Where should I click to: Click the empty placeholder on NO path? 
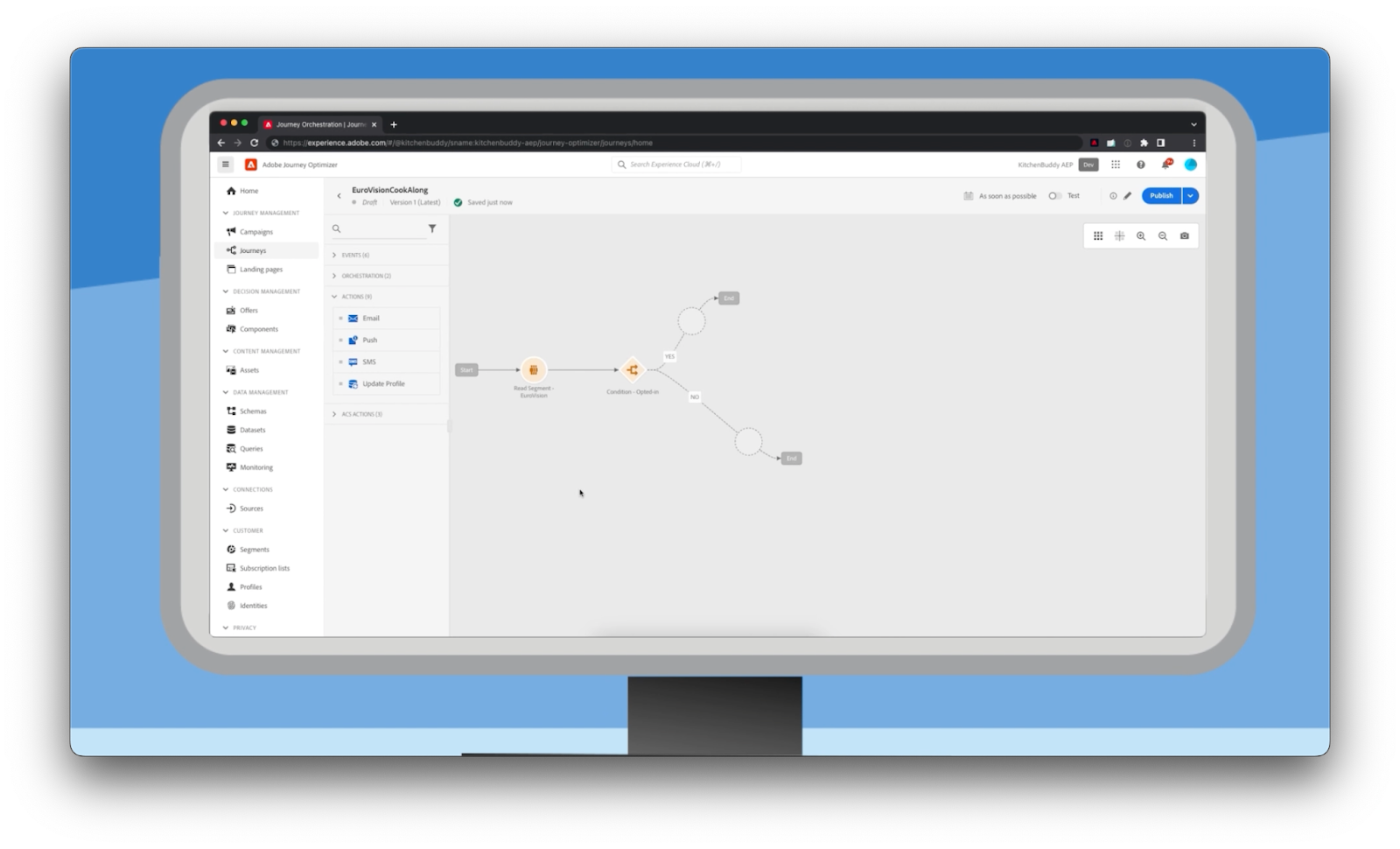[748, 441]
